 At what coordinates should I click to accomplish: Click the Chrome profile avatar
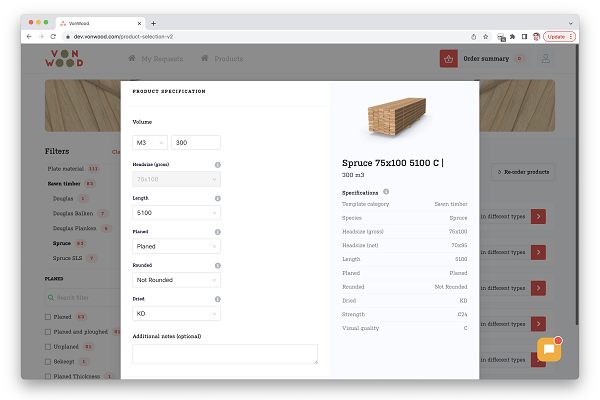(x=536, y=37)
